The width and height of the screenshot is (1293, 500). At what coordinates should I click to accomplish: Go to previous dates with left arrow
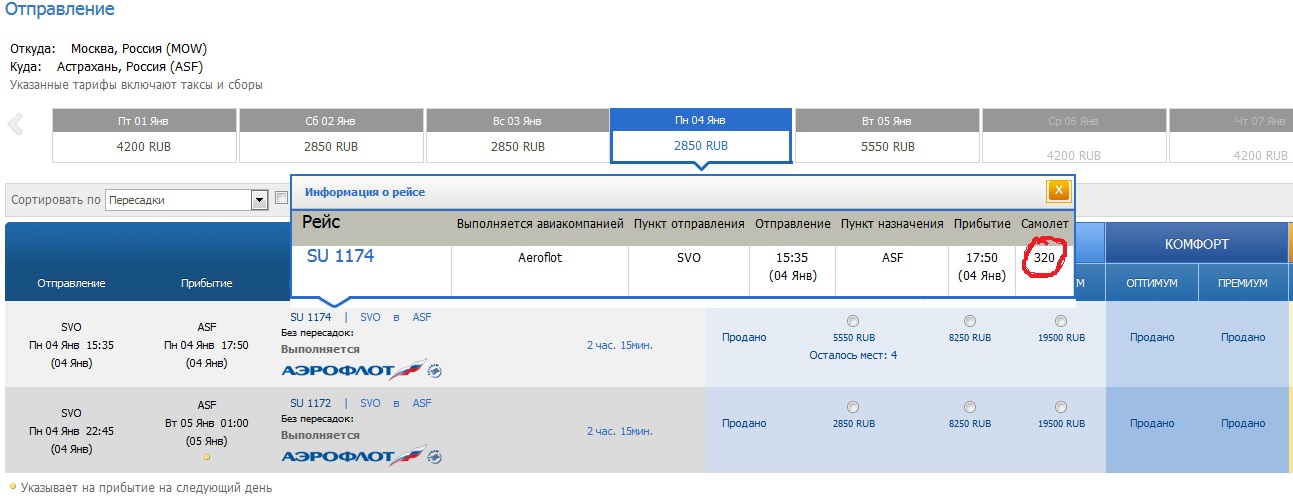pos(15,125)
